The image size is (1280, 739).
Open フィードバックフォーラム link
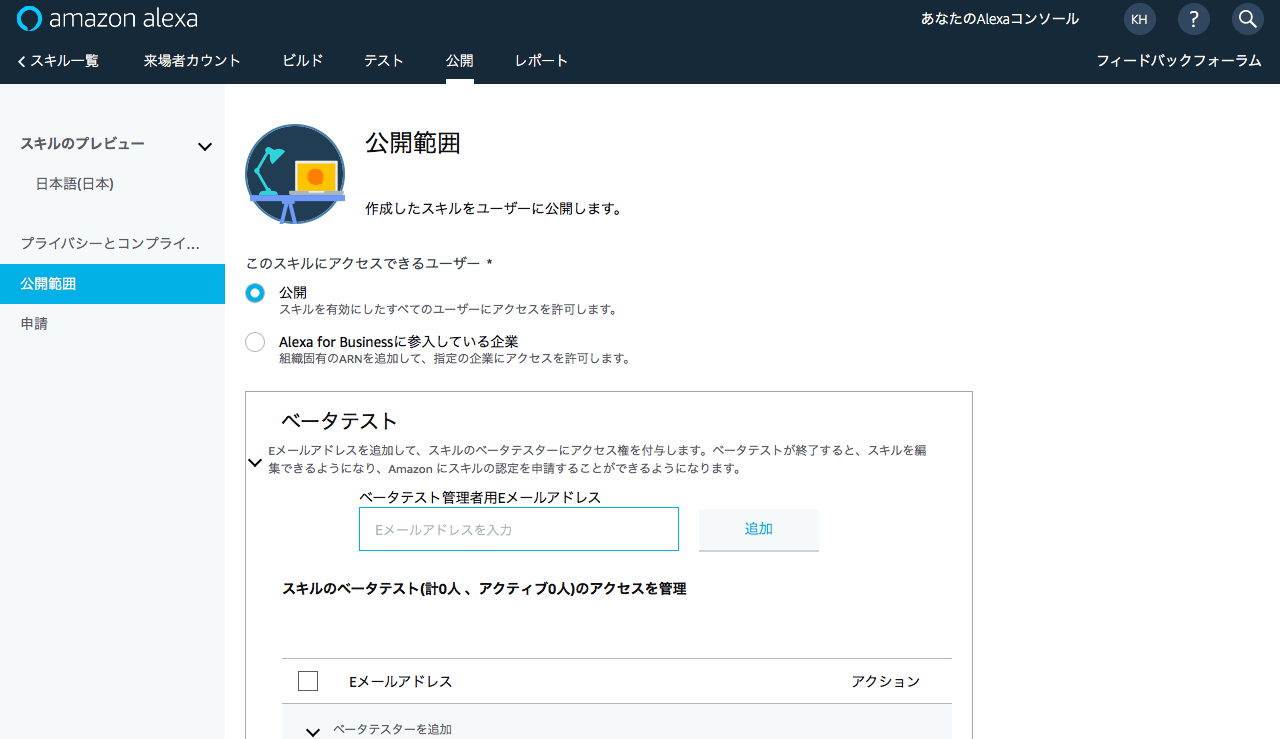pyautogui.click(x=1179, y=61)
